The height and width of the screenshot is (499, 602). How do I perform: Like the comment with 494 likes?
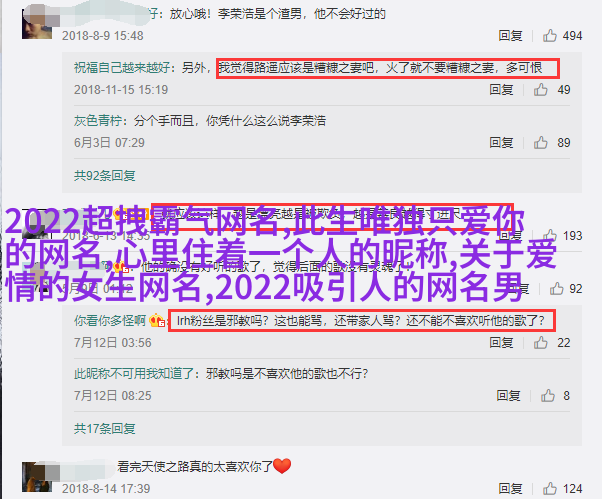click(549, 36)
